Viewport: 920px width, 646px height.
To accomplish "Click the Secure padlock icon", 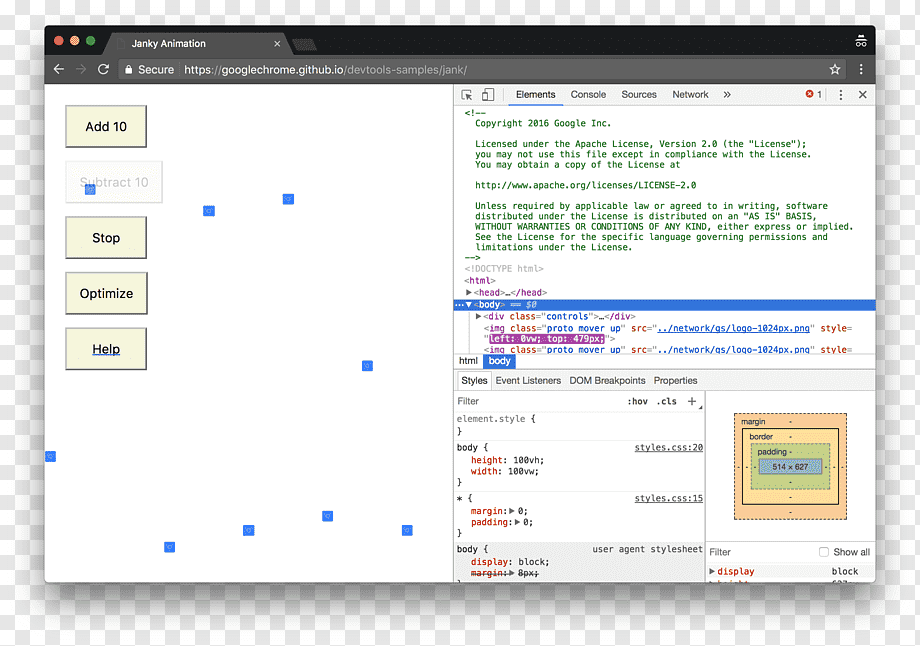I will [128, 69].
